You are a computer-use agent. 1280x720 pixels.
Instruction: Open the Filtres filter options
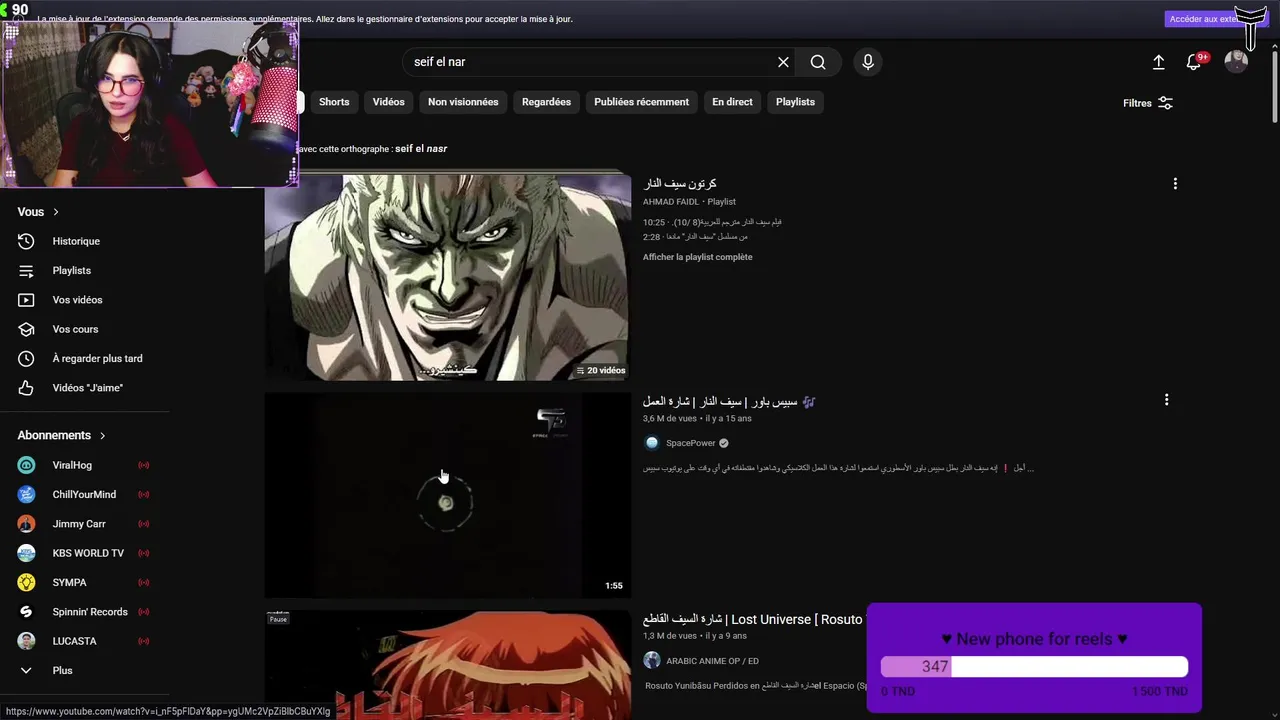pyautogui.click(x=1148, y=103)
